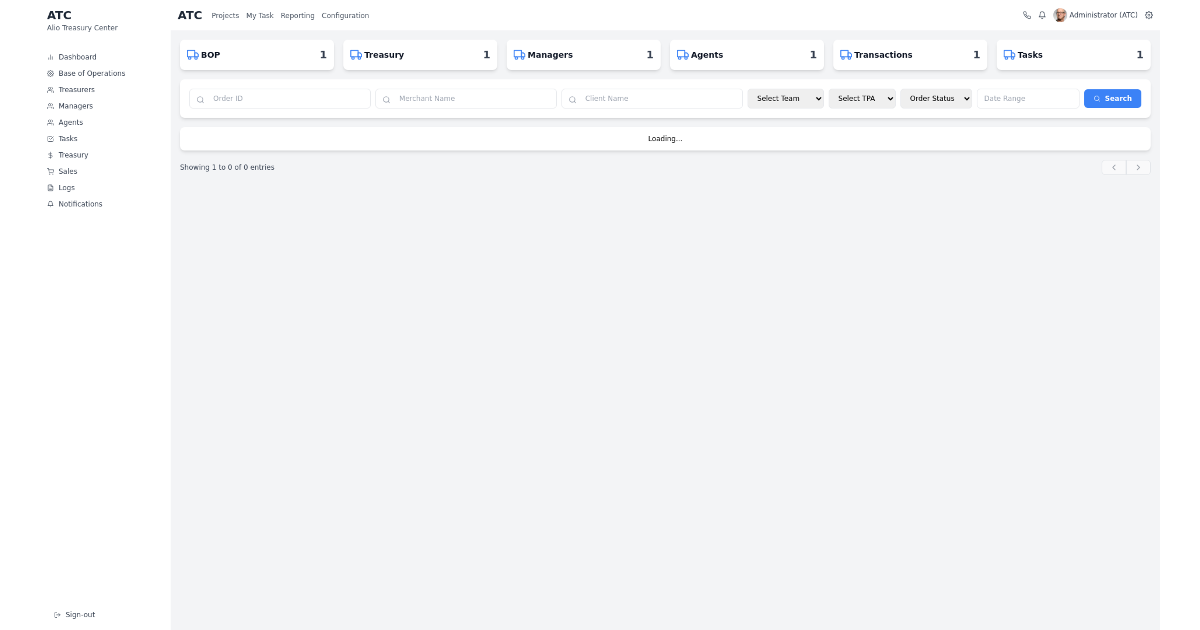Expand the Select Team dropdown
Screen dimensions: 1200x630
(x=786, y=98)
